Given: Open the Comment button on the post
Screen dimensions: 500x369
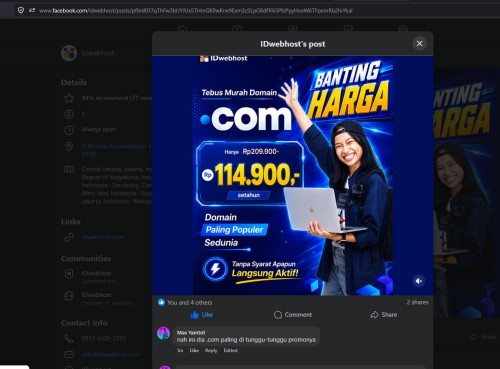Looking at the screenshot, I should (x=293, y=314).
